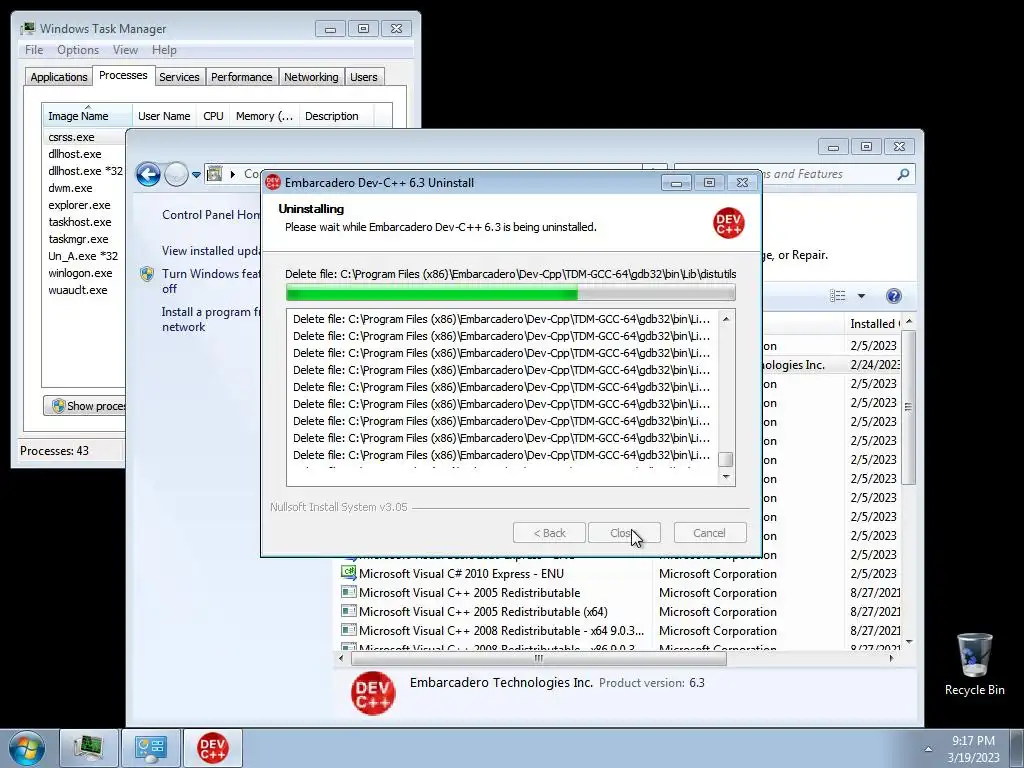
Task: Click scroll down arrow of uninstall log
Action: [x=726, y=477]
